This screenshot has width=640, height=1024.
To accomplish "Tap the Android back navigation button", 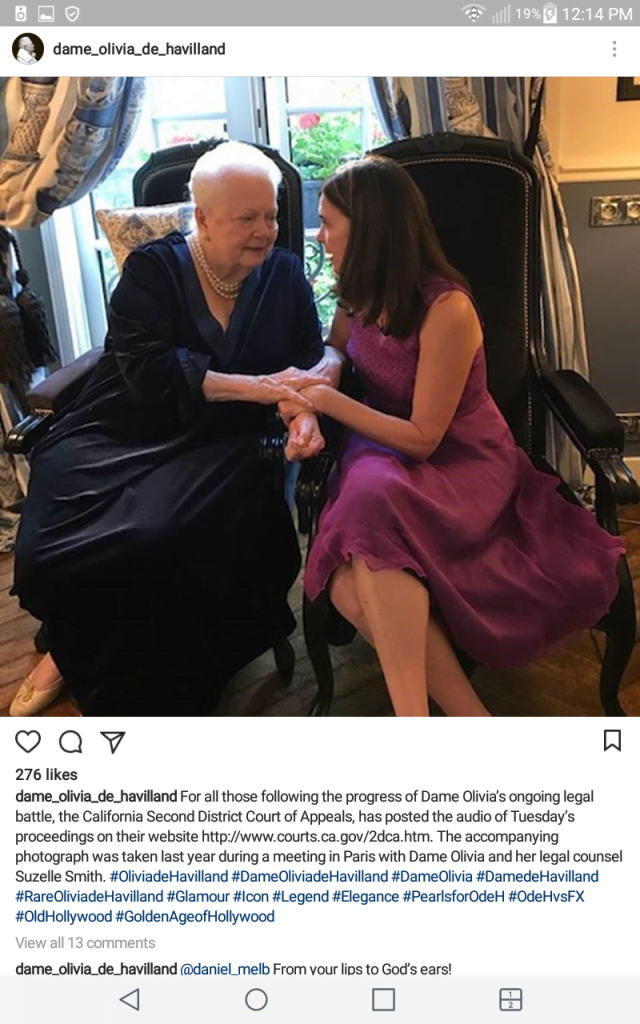I will coord(129,999).
